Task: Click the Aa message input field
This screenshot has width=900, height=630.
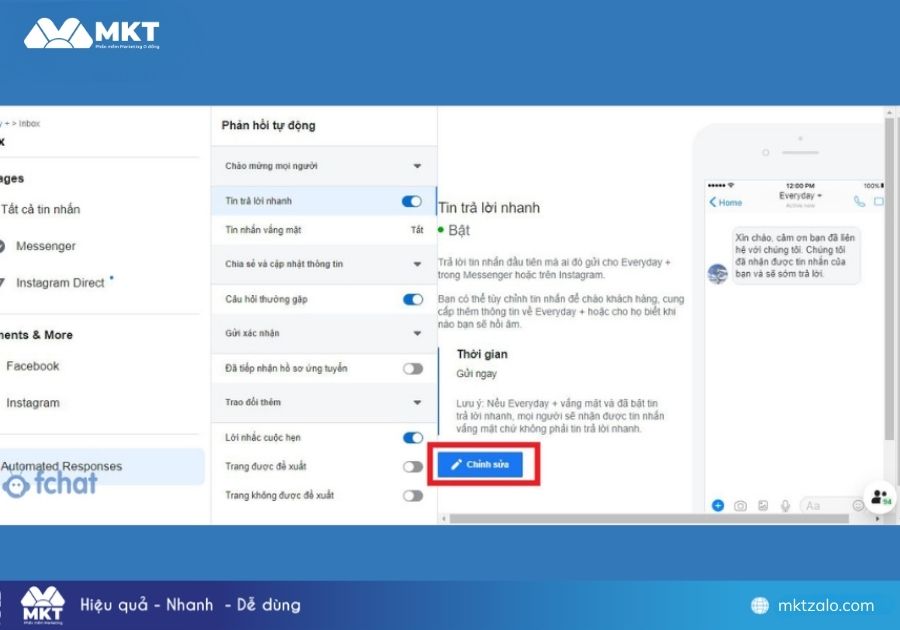Action: coord(822,506)
